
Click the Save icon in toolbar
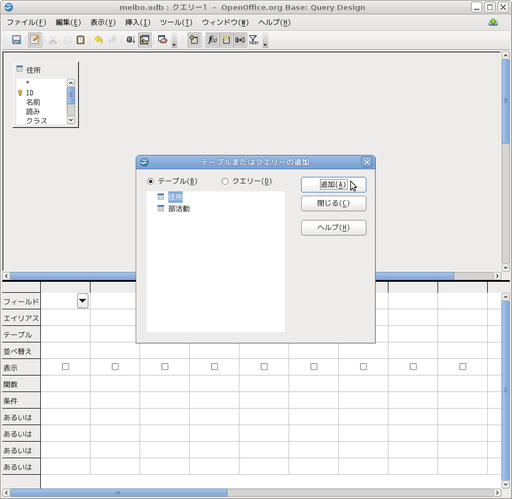point(16,40)
